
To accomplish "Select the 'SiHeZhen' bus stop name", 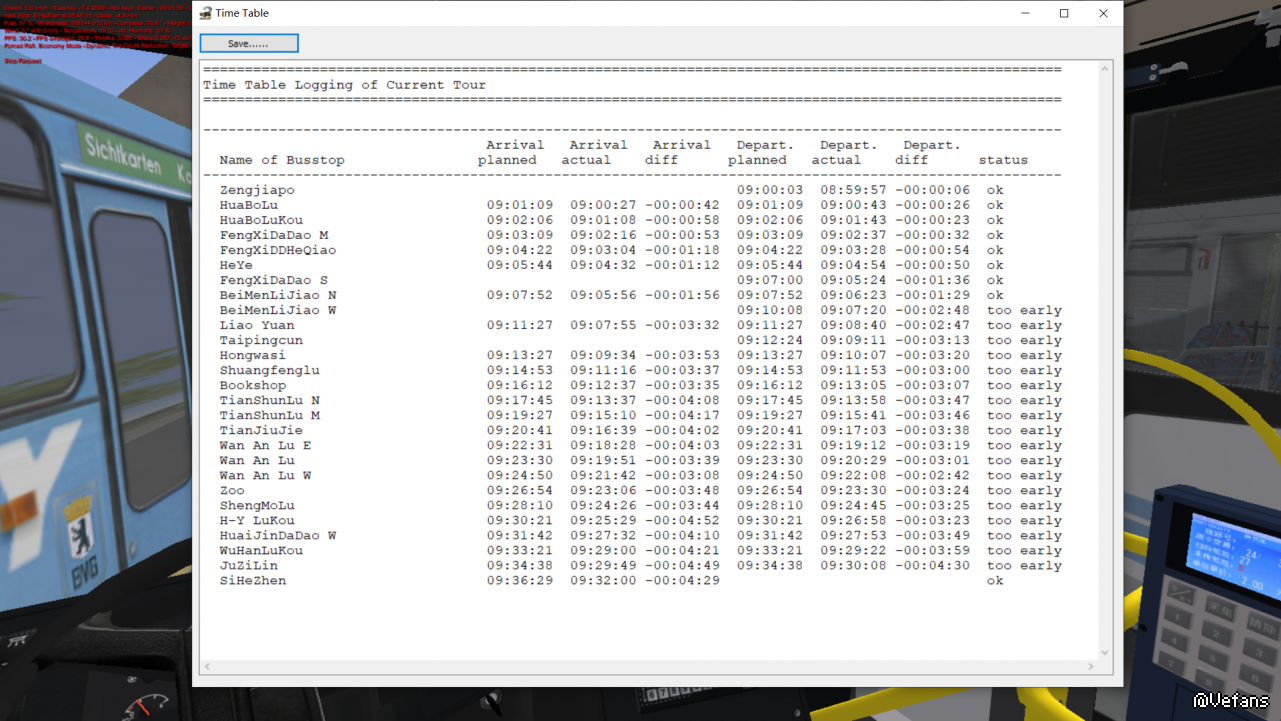I will [253, 580].
